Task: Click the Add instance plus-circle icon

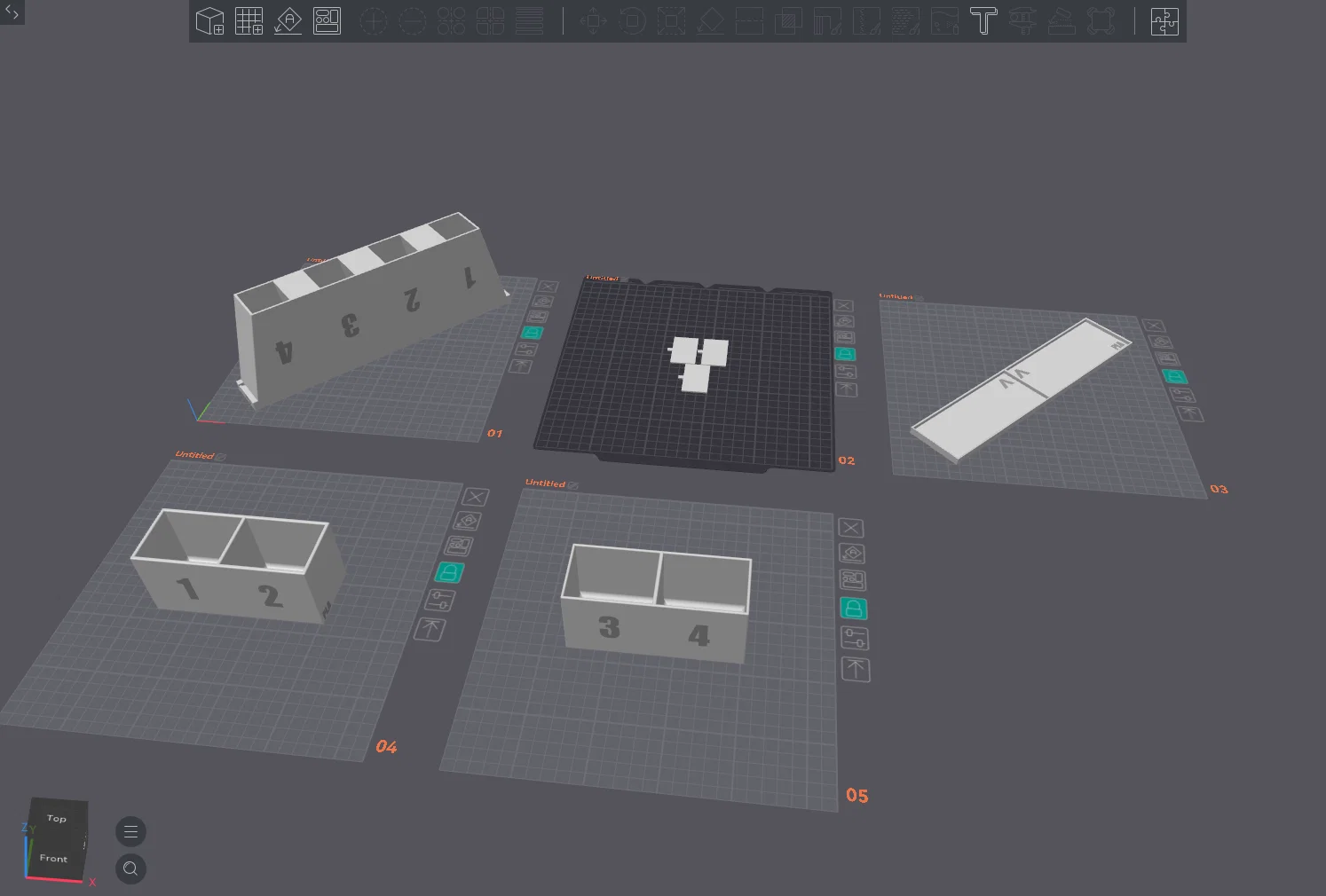Action: tap(373, 20)
